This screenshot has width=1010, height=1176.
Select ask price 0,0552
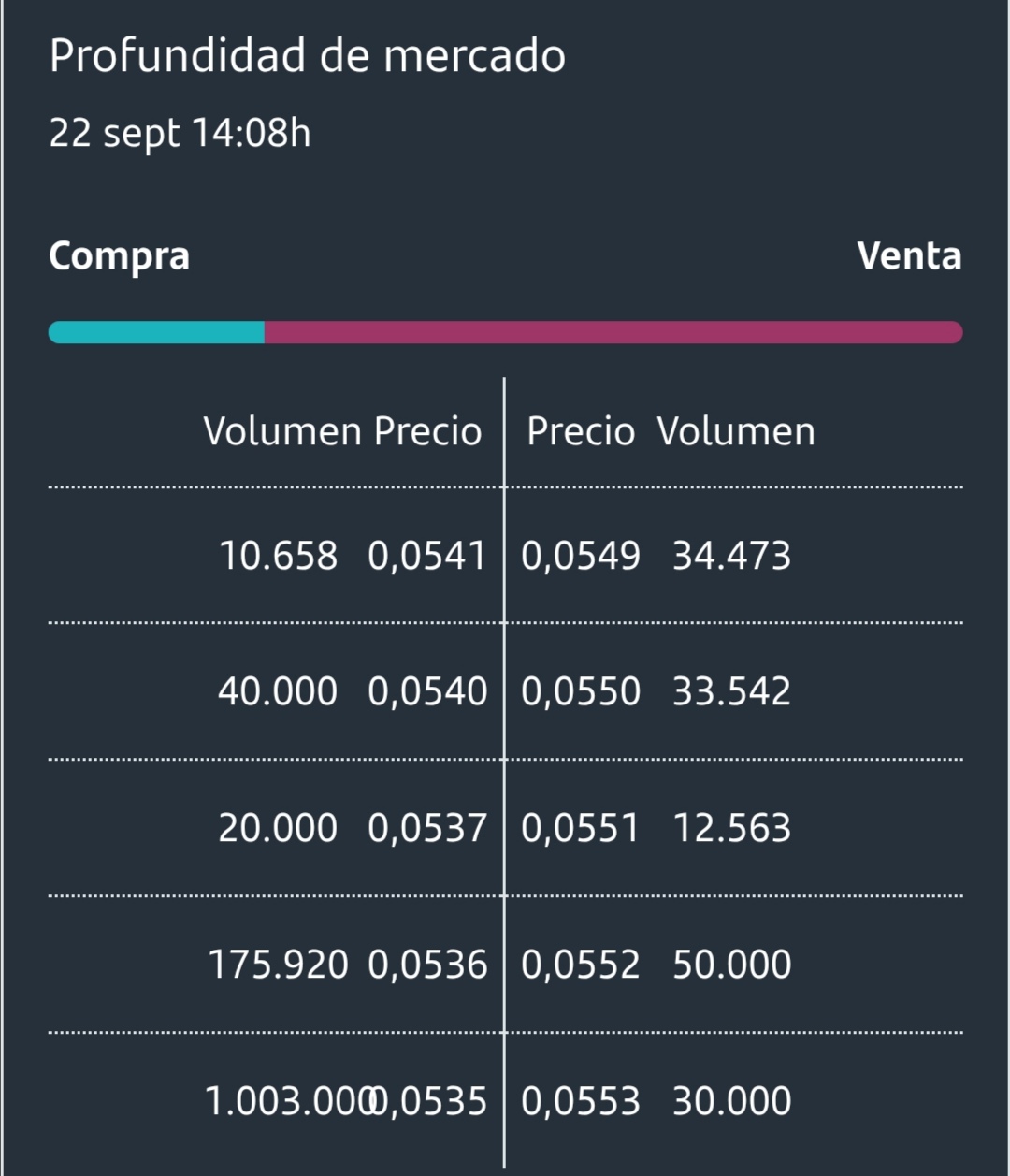tap(581, 965)
